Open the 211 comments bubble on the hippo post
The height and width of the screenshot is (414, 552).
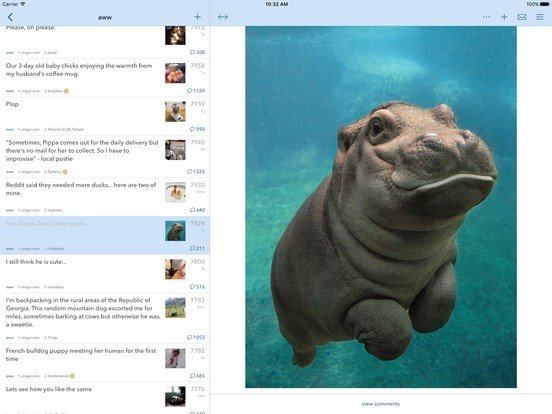click(x=197, y=248)
